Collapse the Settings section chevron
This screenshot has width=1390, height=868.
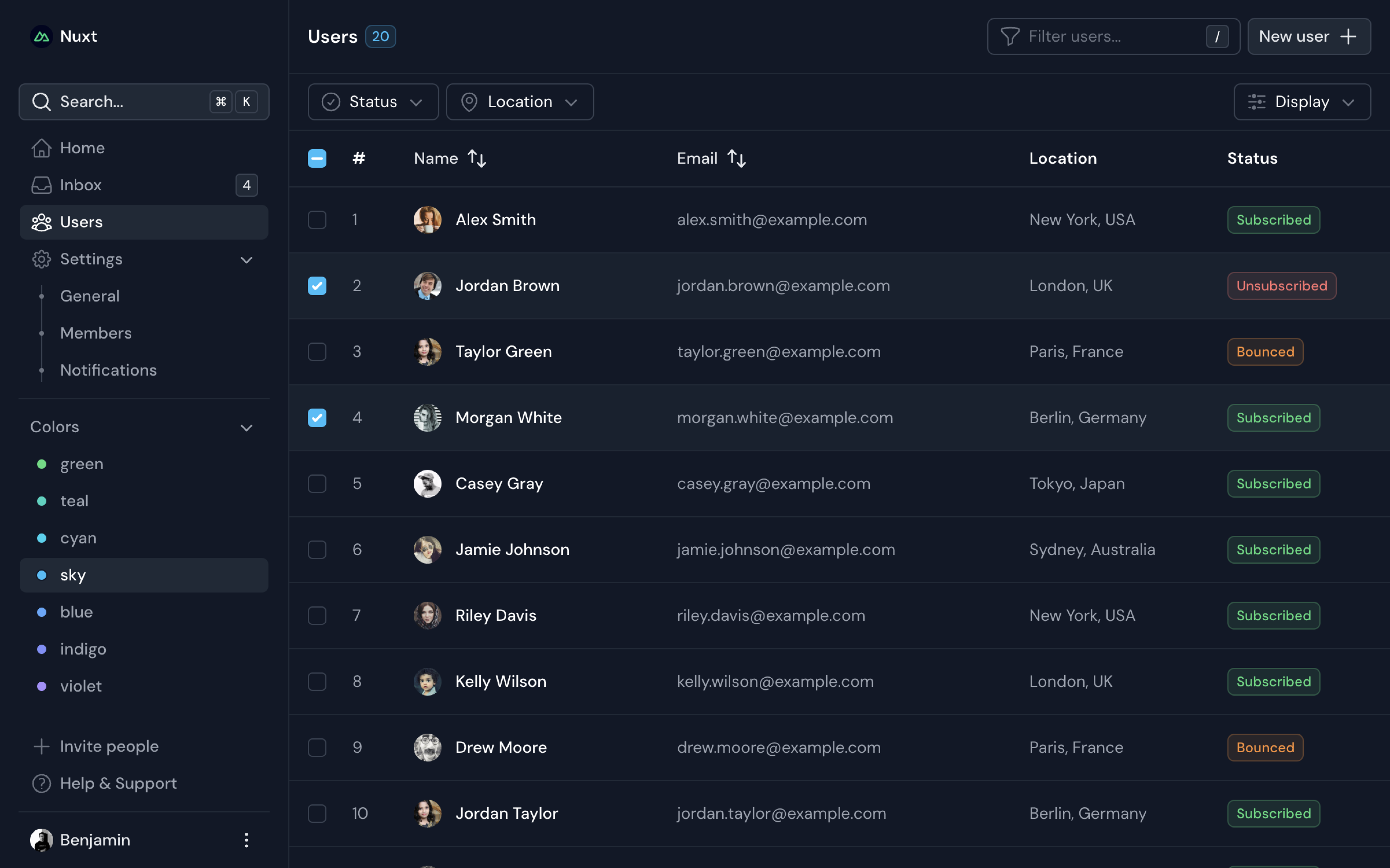click(246, 260)
